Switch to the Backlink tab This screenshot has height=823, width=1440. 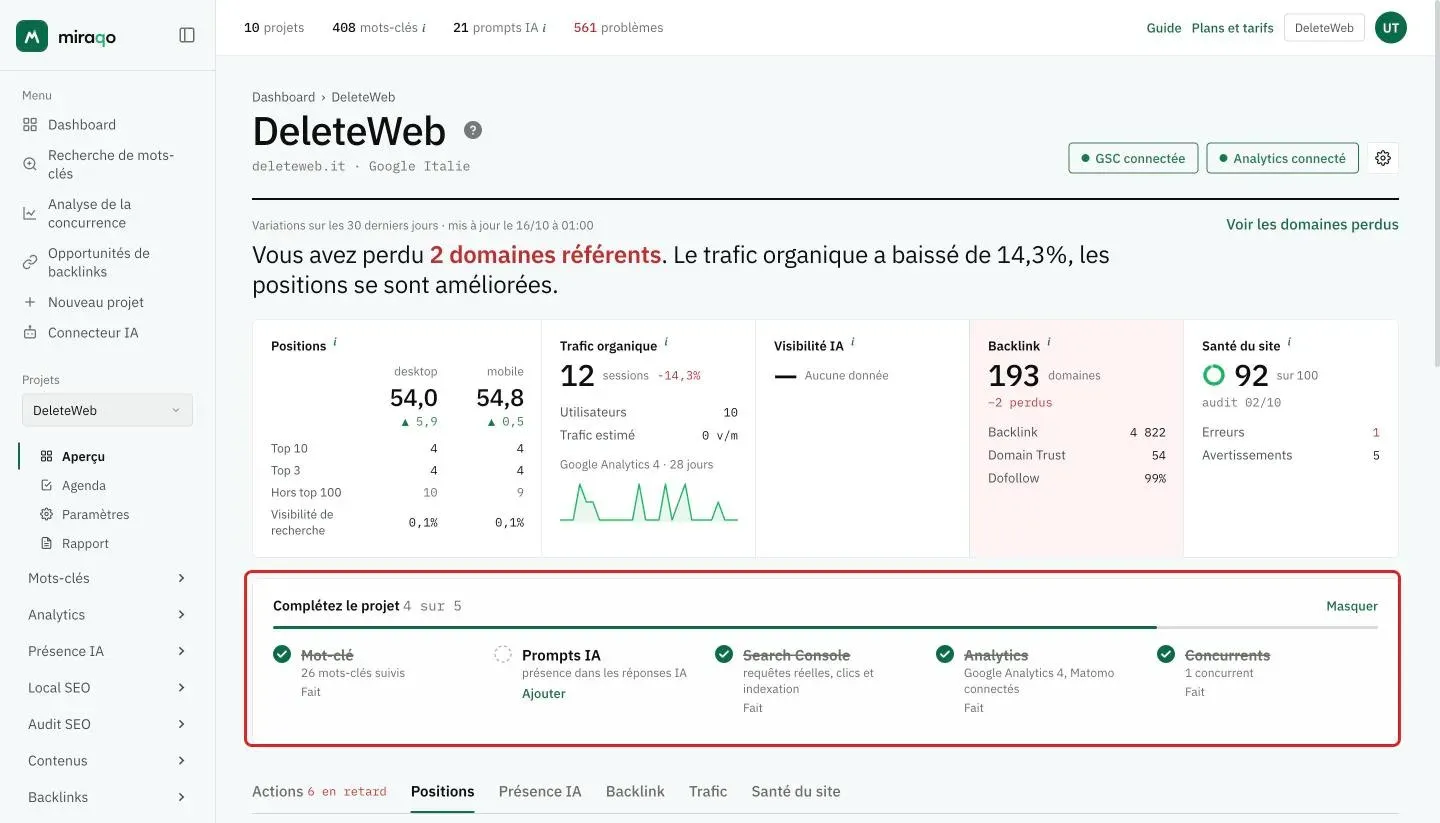click(x=635, y=791)
